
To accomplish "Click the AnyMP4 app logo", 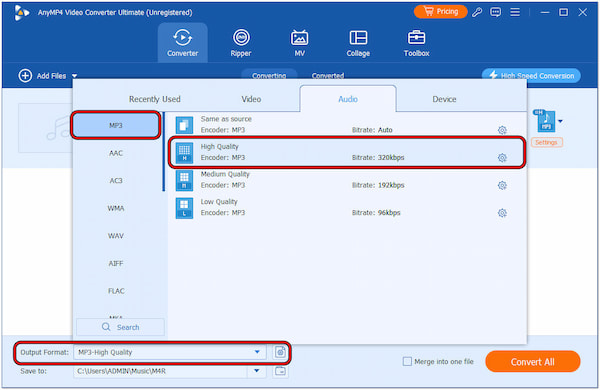I will pos(21,13).
